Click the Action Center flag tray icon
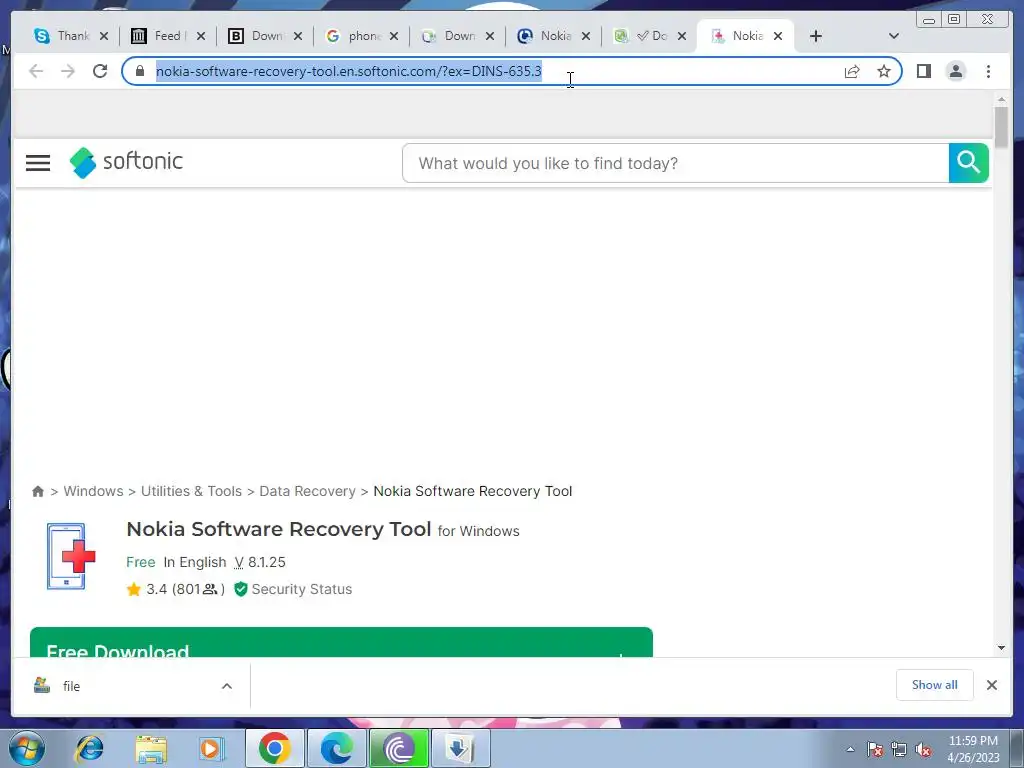 click(875, 749)
